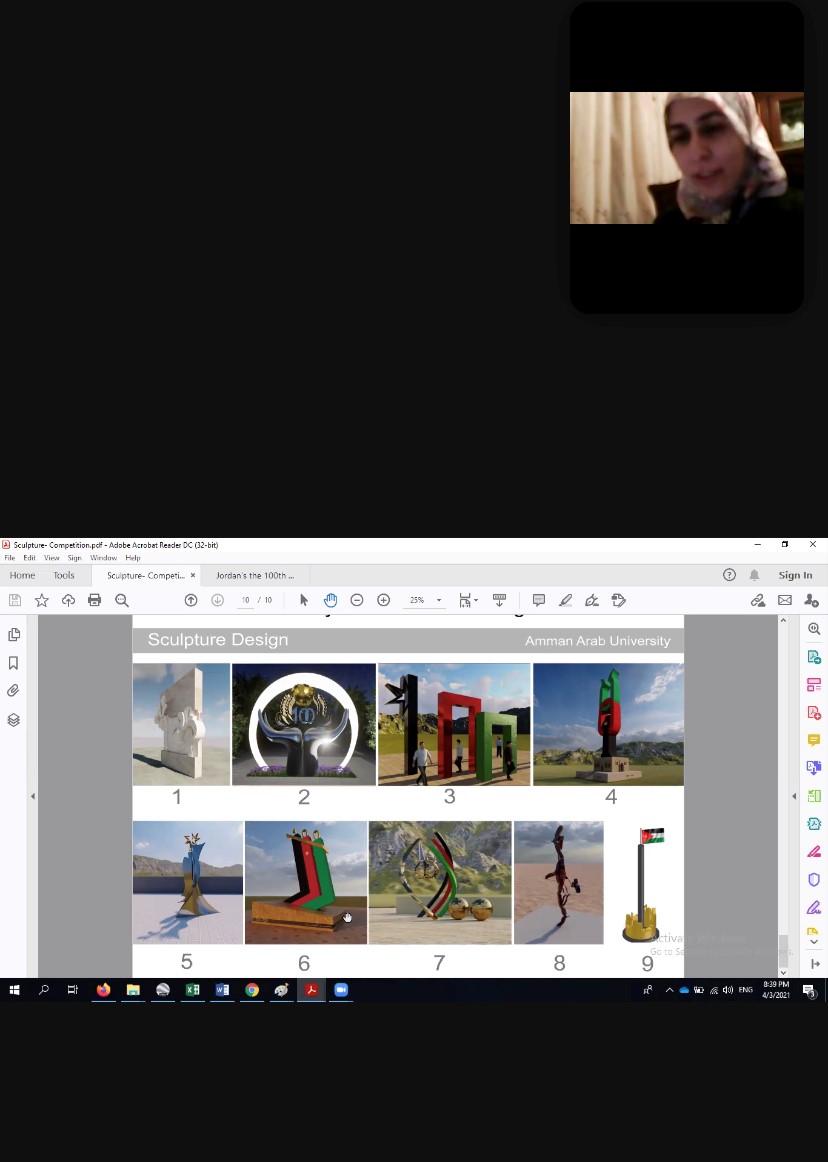828x1162 pixels.
Task: Open the highlighter pen tool
Action: click(x=566, y=600)
